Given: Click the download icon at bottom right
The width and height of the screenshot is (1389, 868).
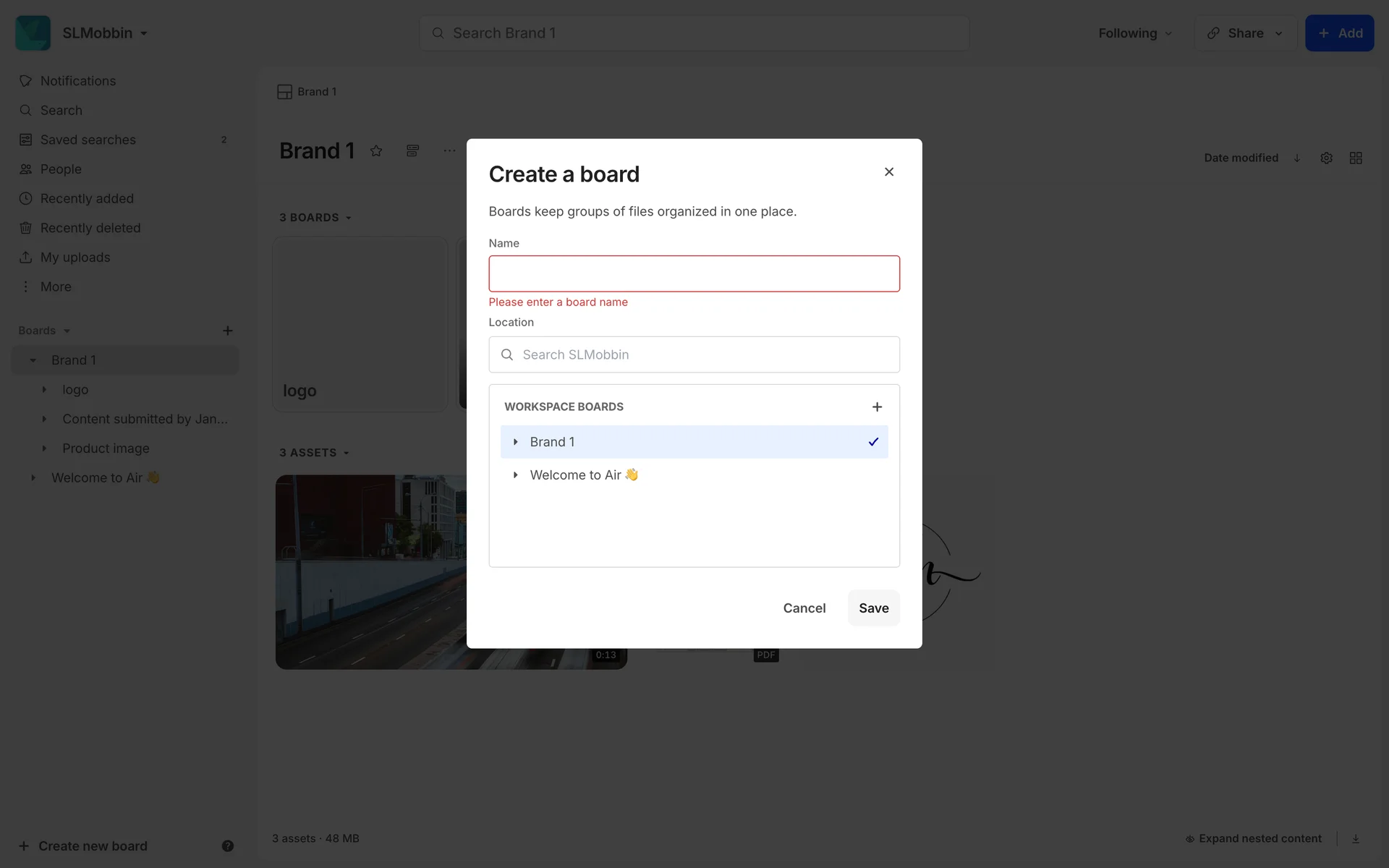Looking at the screenshot, I should (1356, 838).
